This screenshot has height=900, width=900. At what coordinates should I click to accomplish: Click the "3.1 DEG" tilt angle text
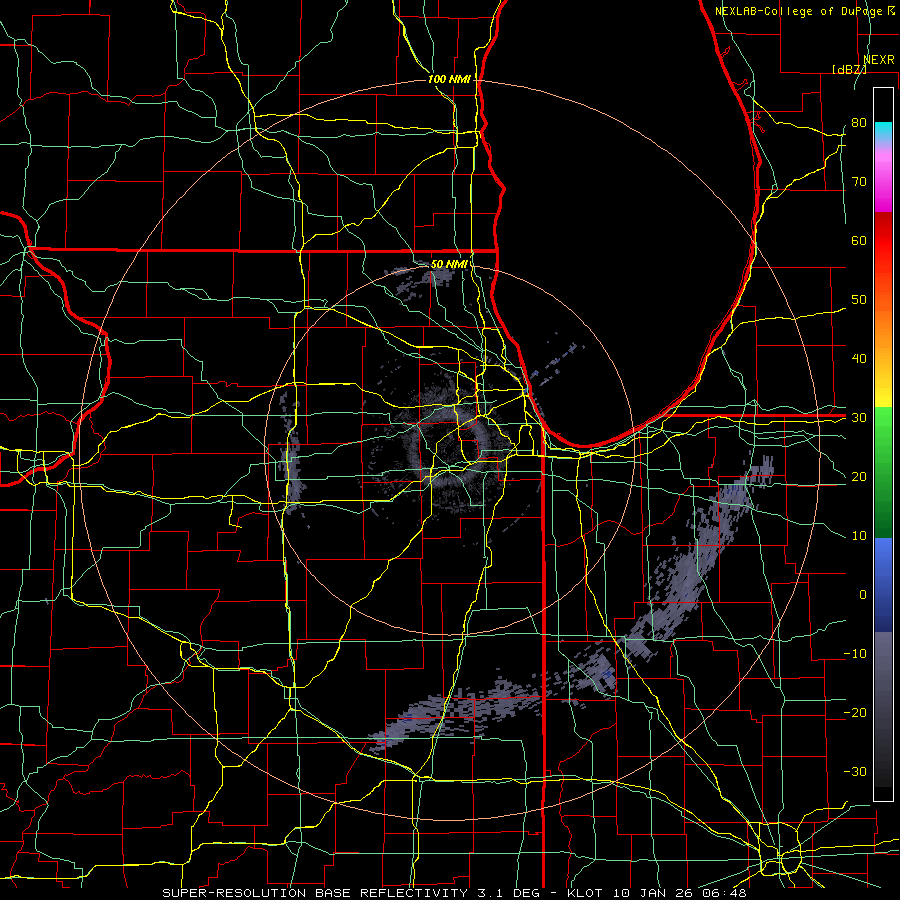point(509,893)
